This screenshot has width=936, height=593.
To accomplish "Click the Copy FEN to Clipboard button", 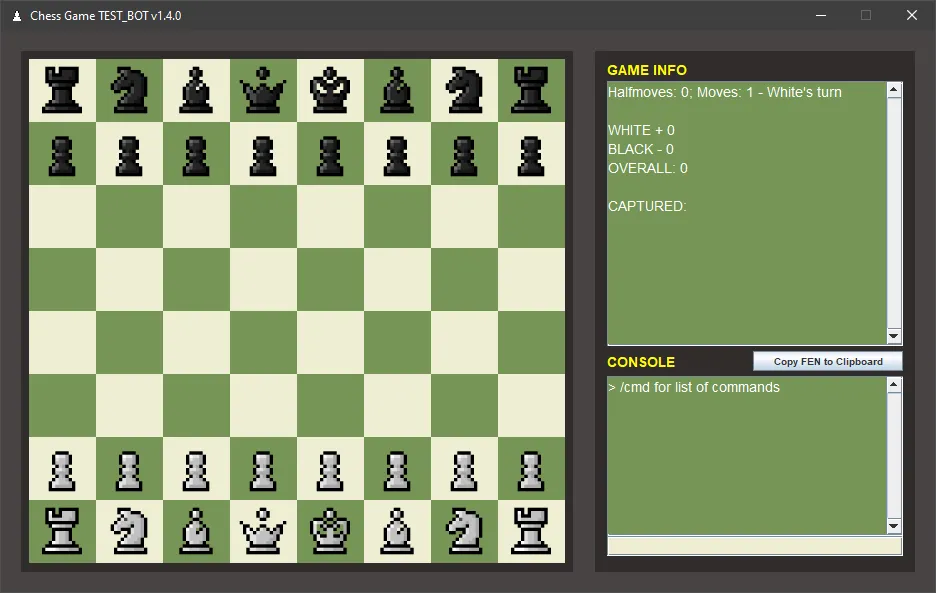I will click(827, 361).
